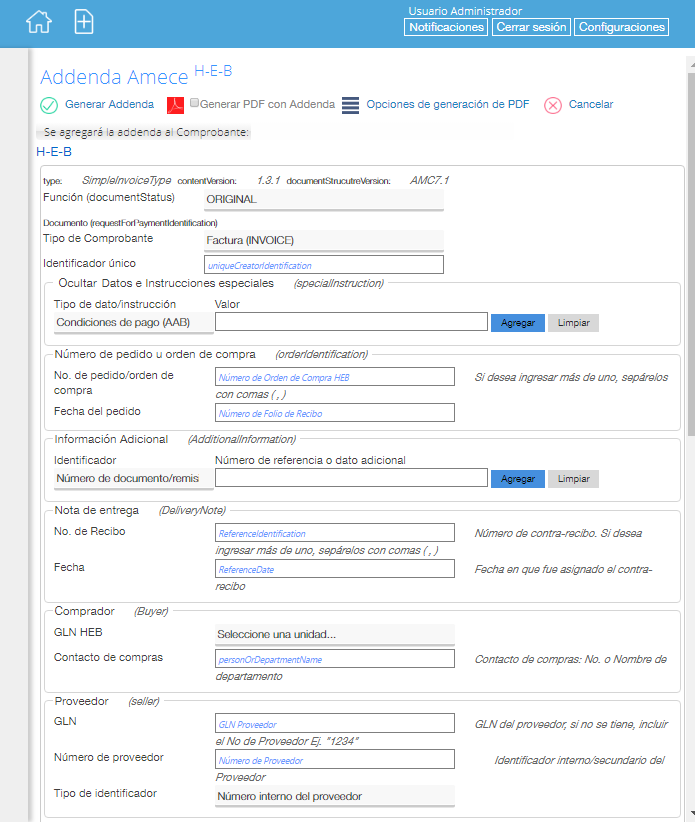
Task: Focus the additional reference number input
Action: pos(351,478)
